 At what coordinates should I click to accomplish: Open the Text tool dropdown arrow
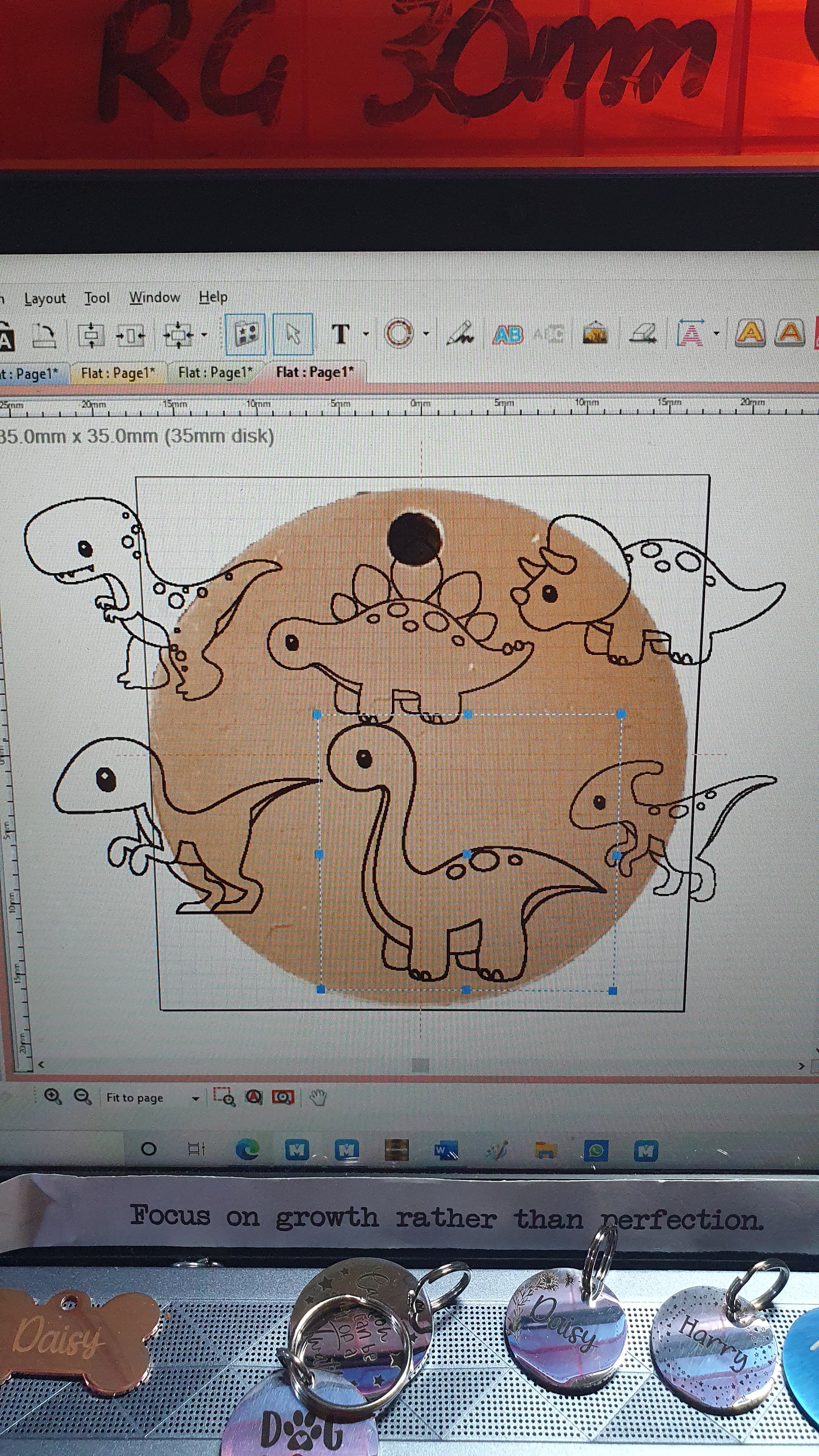tap(366, 334)
